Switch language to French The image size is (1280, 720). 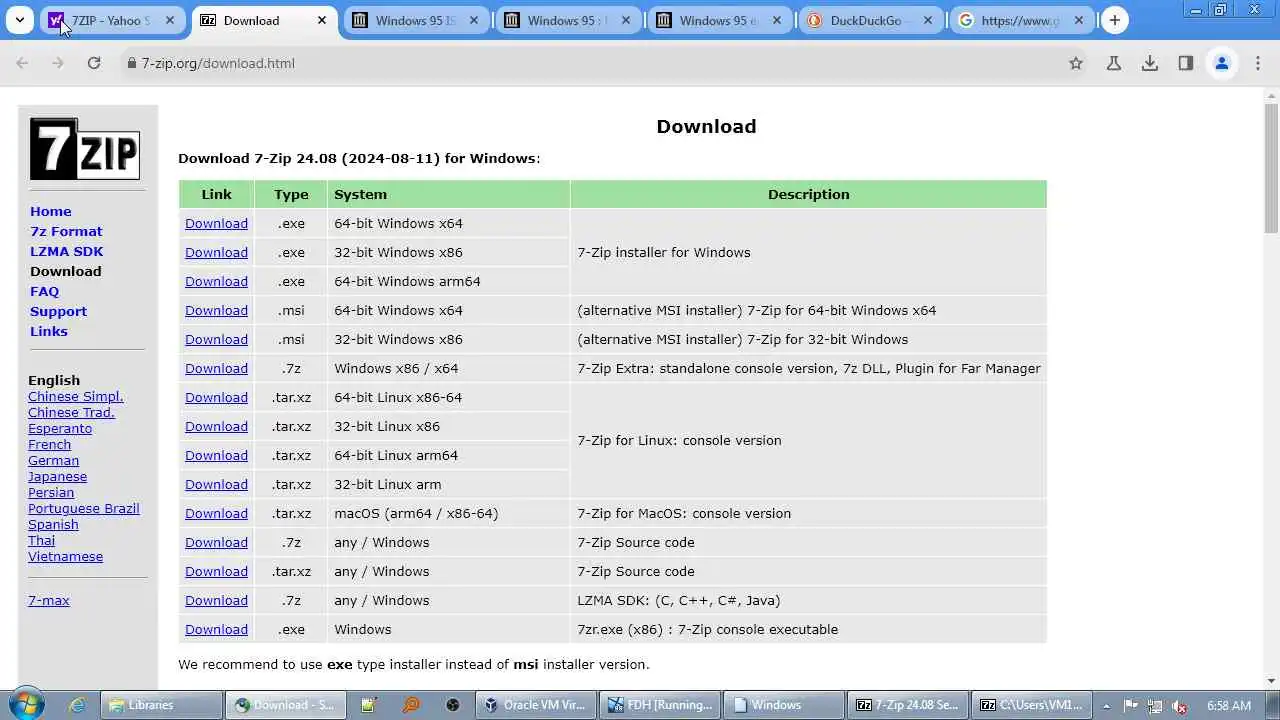tap(49, 444)
